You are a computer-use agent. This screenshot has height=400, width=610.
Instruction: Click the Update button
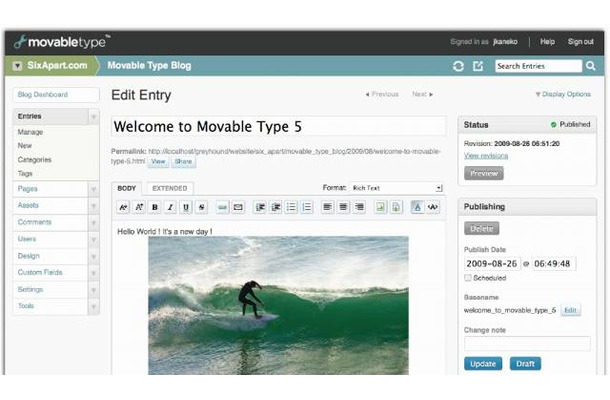(483, 364)
